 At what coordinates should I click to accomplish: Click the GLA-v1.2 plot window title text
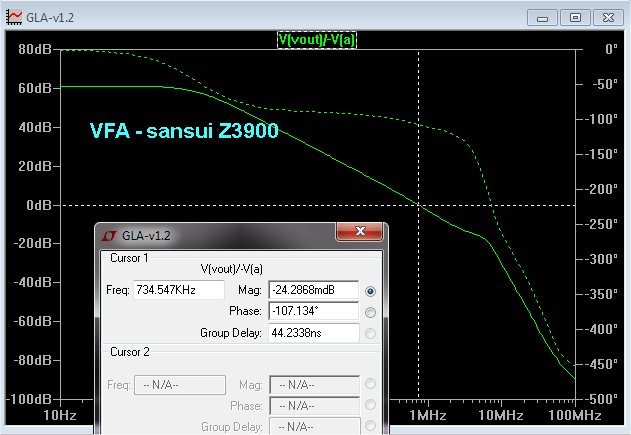pyautogui.click(x=50, y=18)
